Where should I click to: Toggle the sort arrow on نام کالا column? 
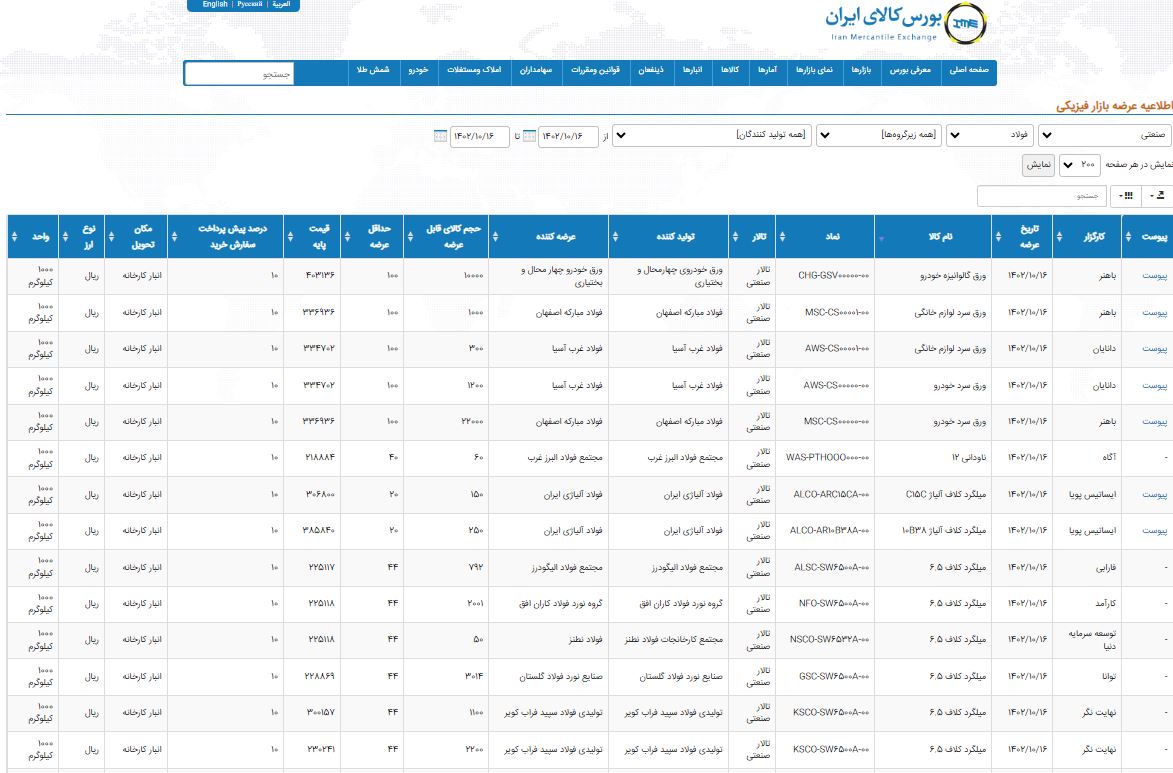coord(881,238)
